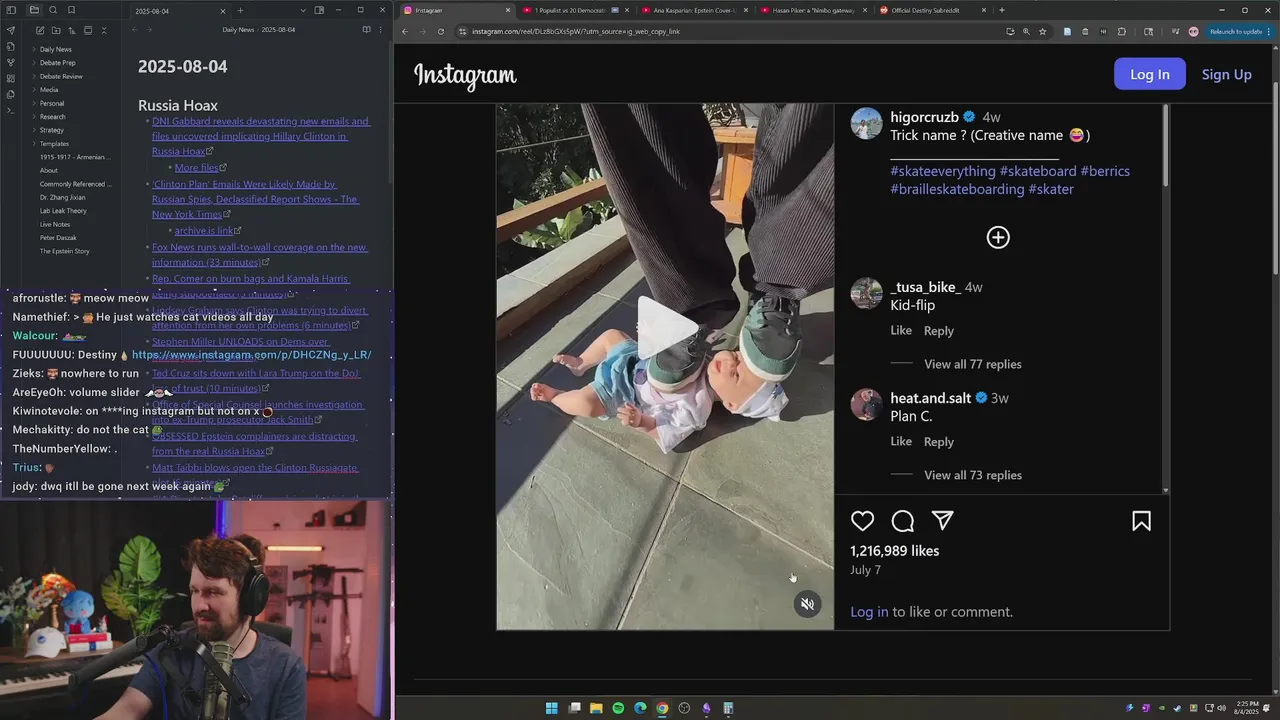Click Daily News breadcrumb in note header
Screen dimensions: 1280x720
(238, 30)
